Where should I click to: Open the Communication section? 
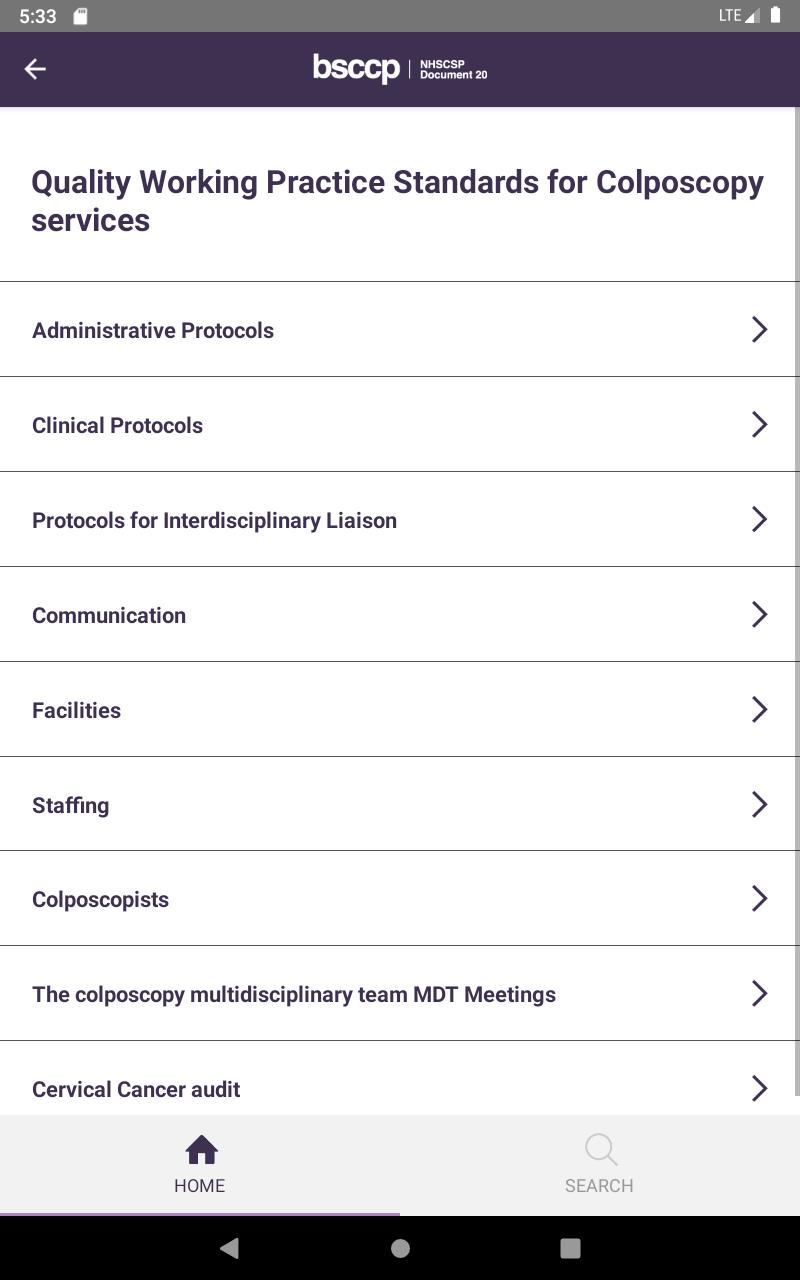pos(400,614)
